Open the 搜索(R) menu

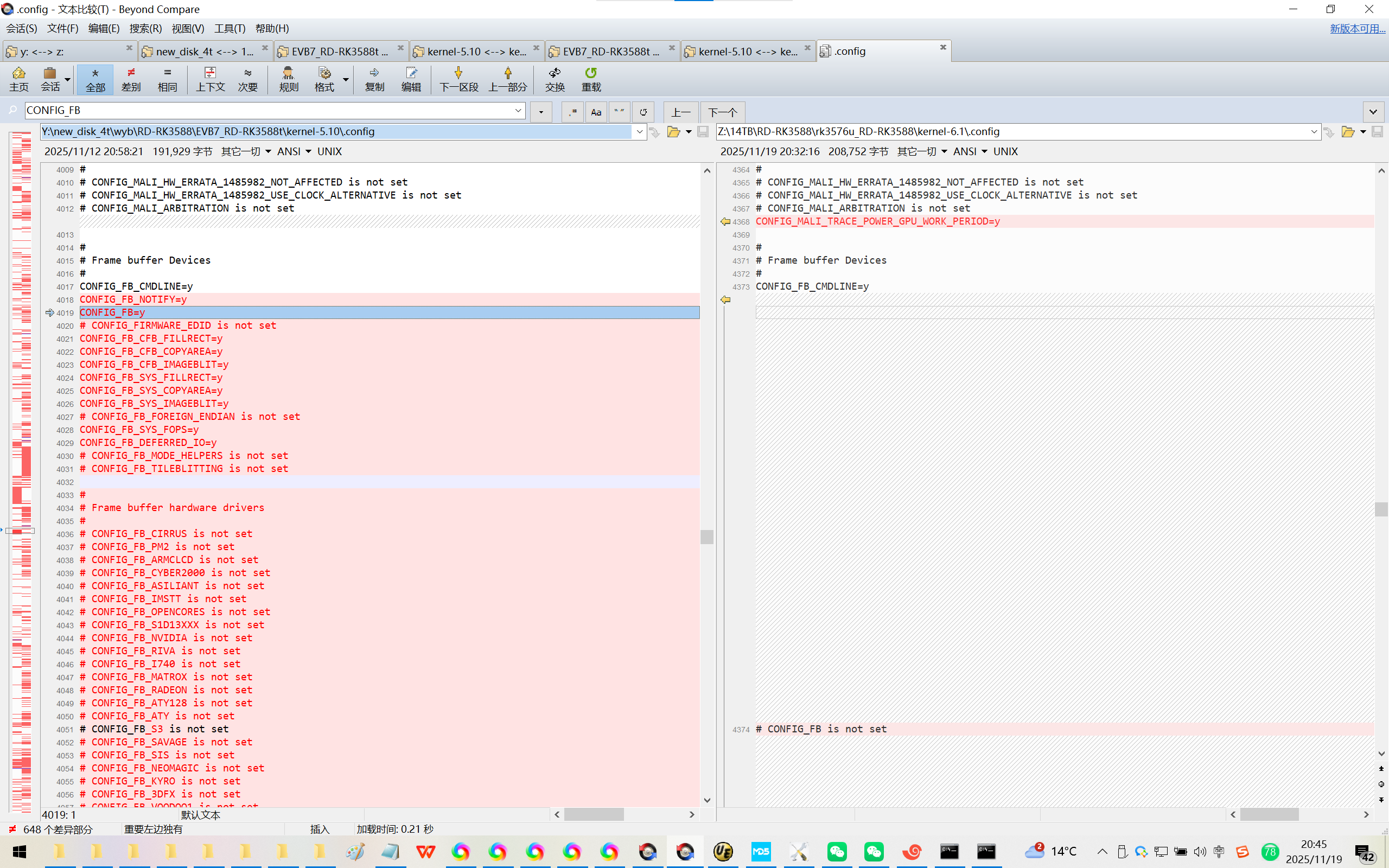point(145,28)
